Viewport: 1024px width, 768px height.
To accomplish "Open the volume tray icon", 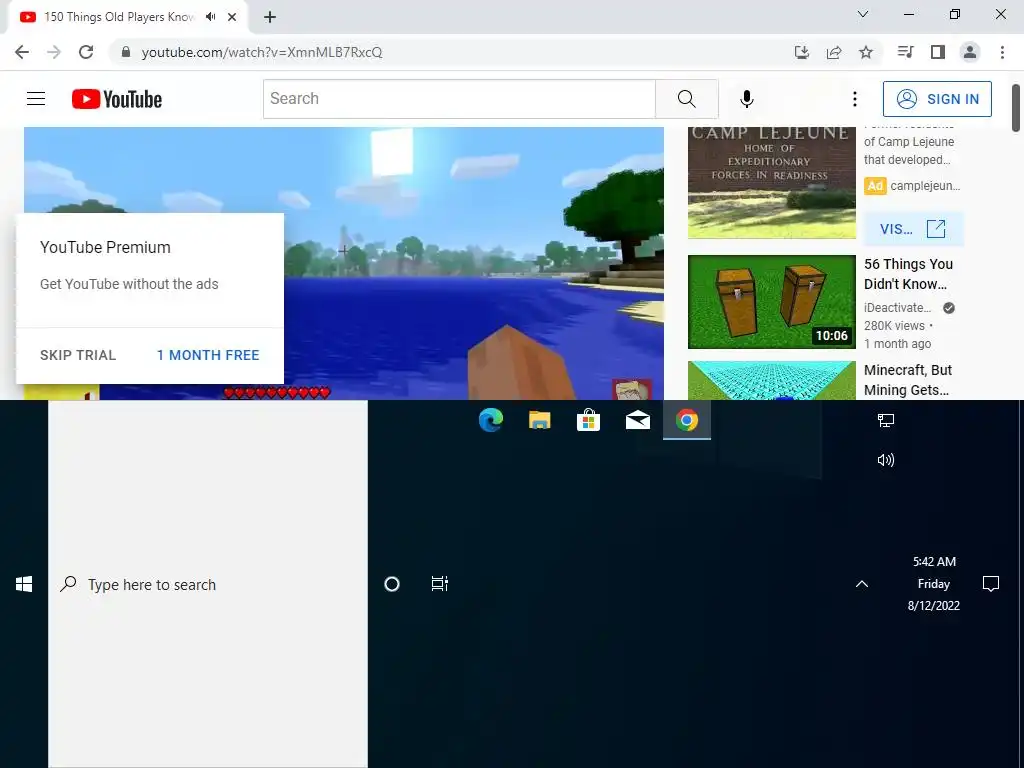I will (886, 460).
